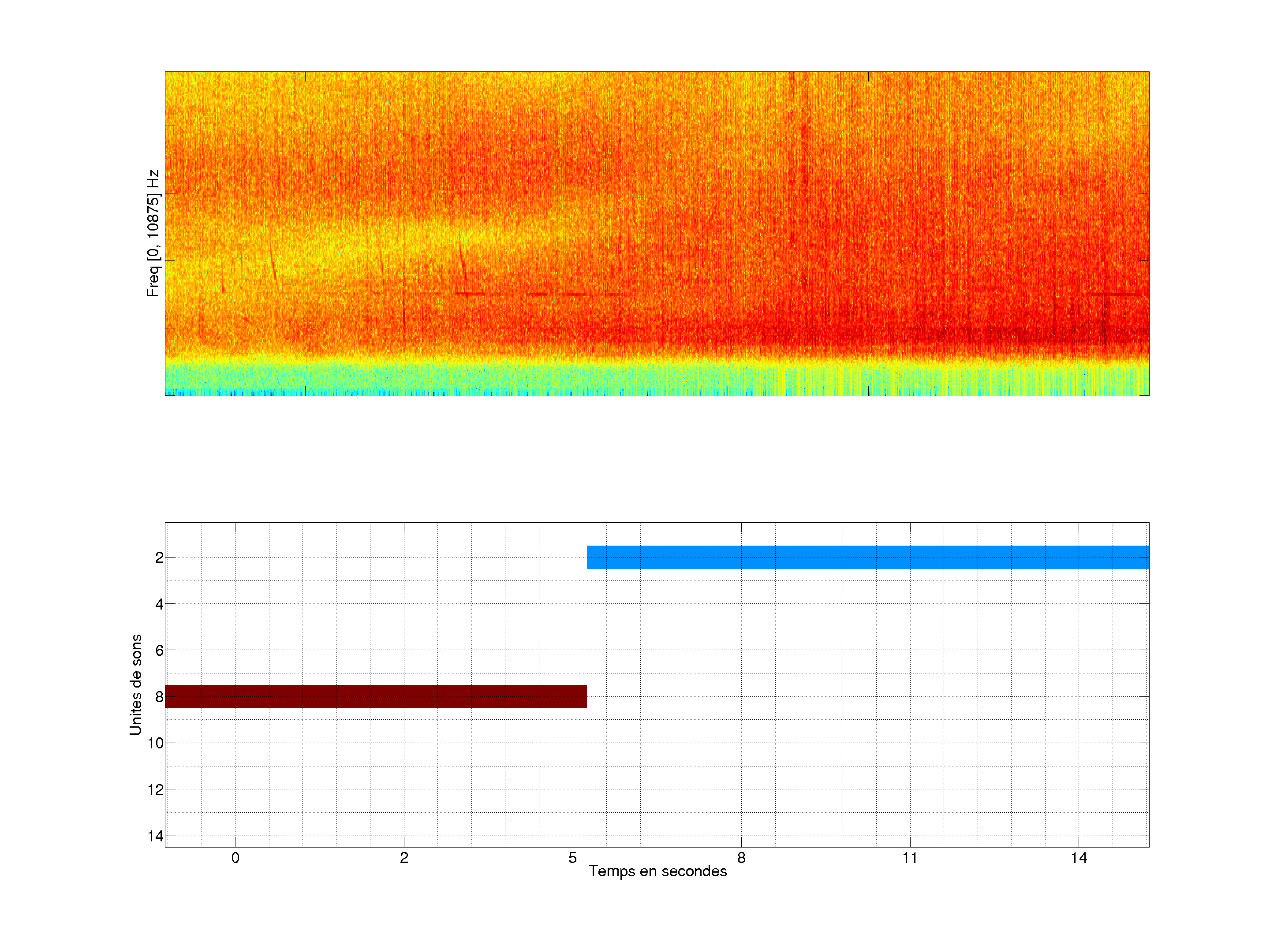Click the sound units axis label 2
Viewport: 1270px width, 952px height.
(159, 558)
